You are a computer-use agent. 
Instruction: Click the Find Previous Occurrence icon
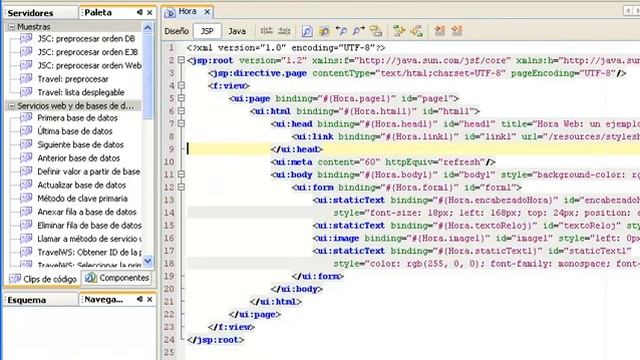click(x=341, y=31)
